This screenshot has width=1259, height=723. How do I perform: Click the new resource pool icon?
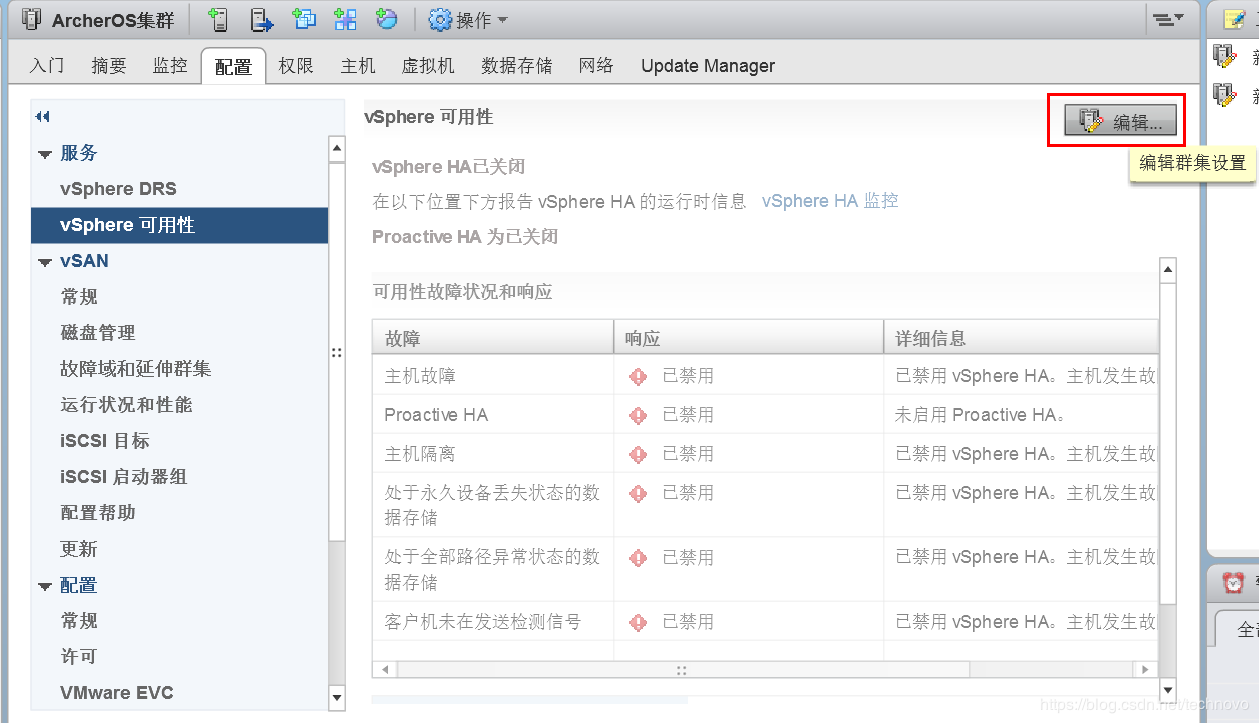[x=345, y=18]
